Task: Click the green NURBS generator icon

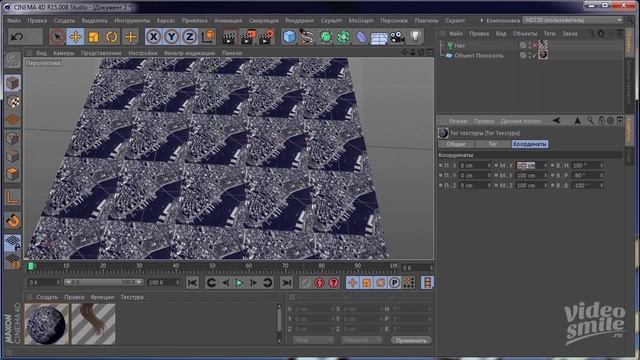Action: (325, 37)
